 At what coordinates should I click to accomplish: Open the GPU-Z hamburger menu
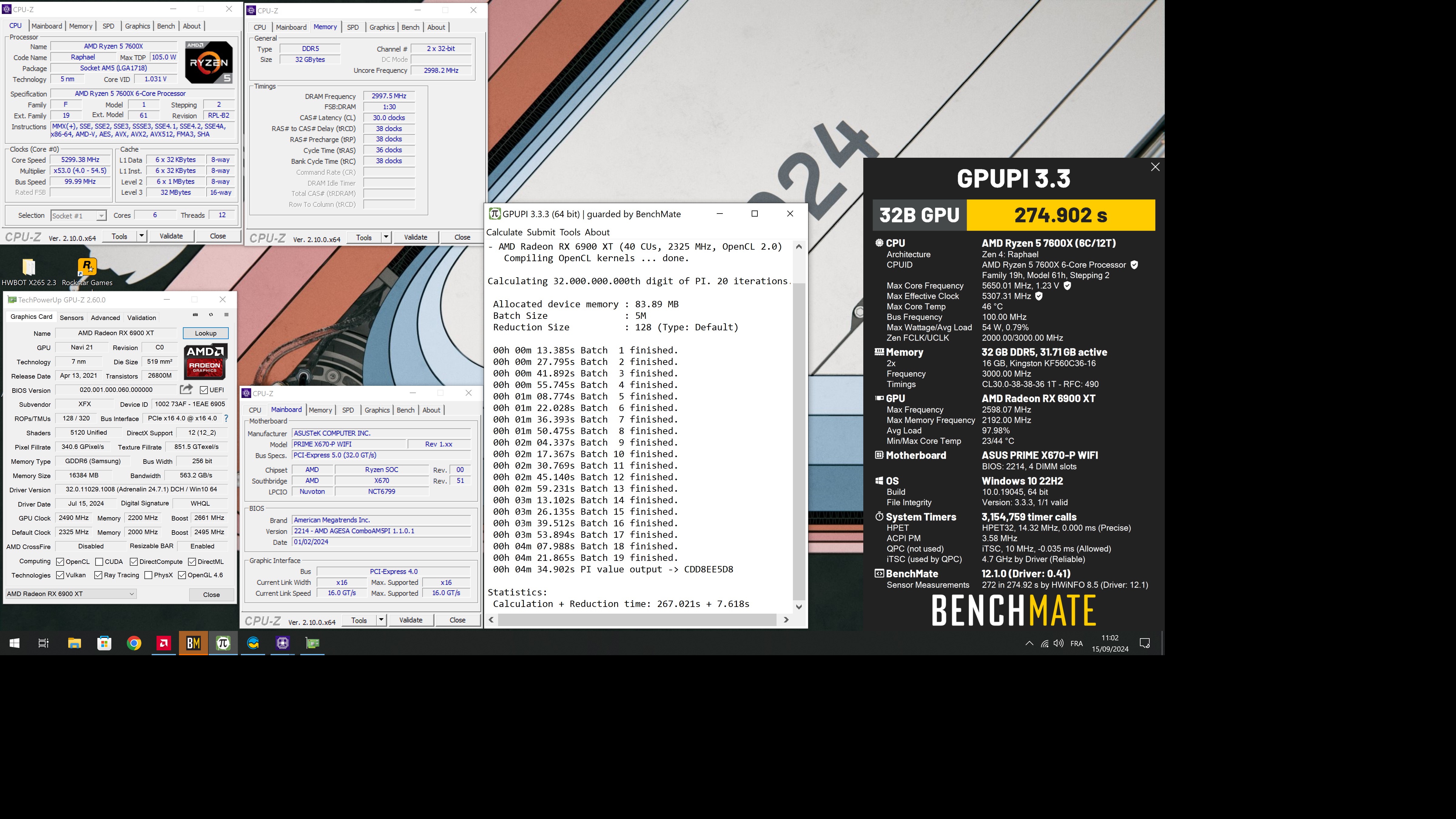pos(226,315)
